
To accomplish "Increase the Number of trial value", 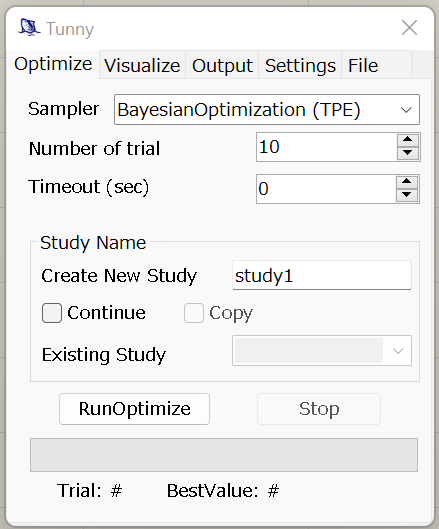I will point(408,140).
